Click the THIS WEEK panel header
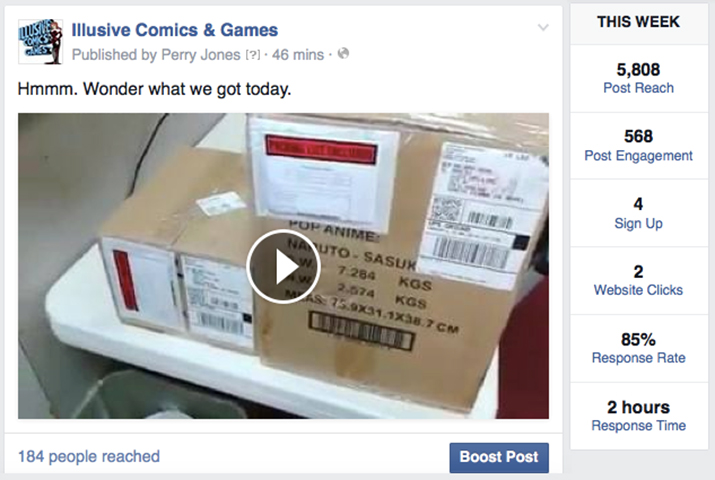Screen dimensions: 715x480 [638, 22]
